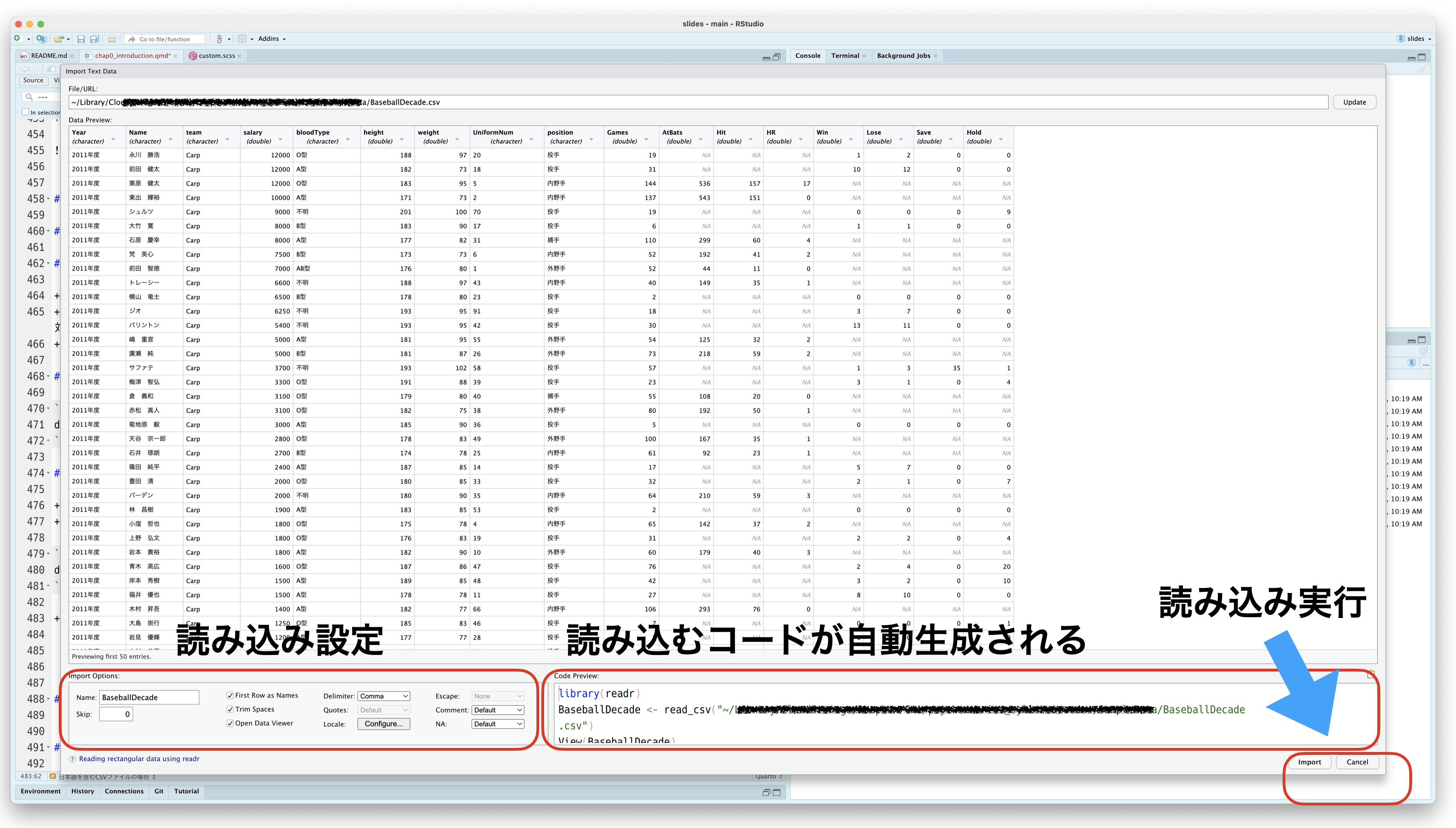The width and height of the screenshot is (1456, 828).
Task: Click the Create a Project icon
Action: click(41, 39)
